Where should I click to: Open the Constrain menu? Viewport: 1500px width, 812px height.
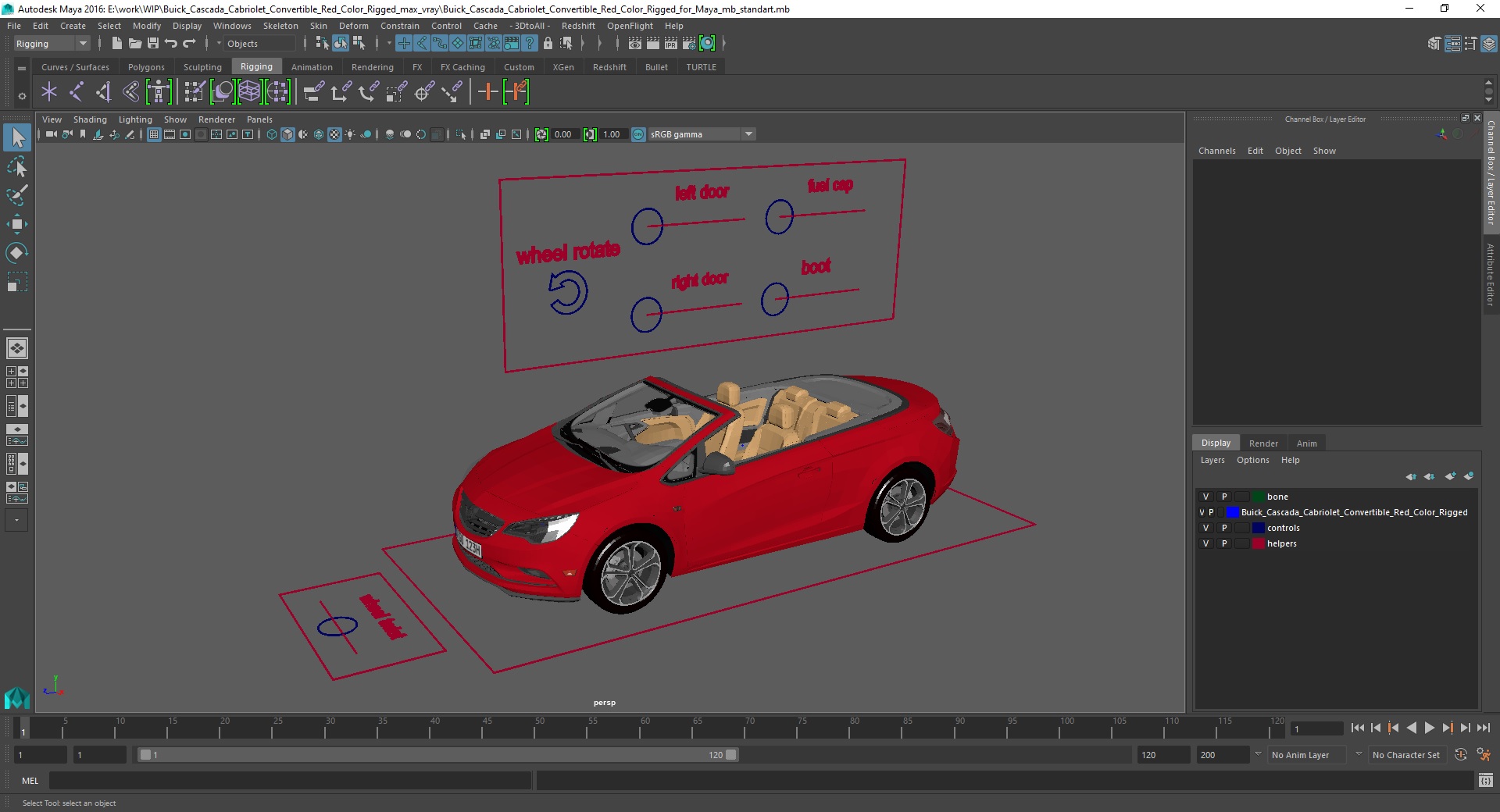[400, 26]
